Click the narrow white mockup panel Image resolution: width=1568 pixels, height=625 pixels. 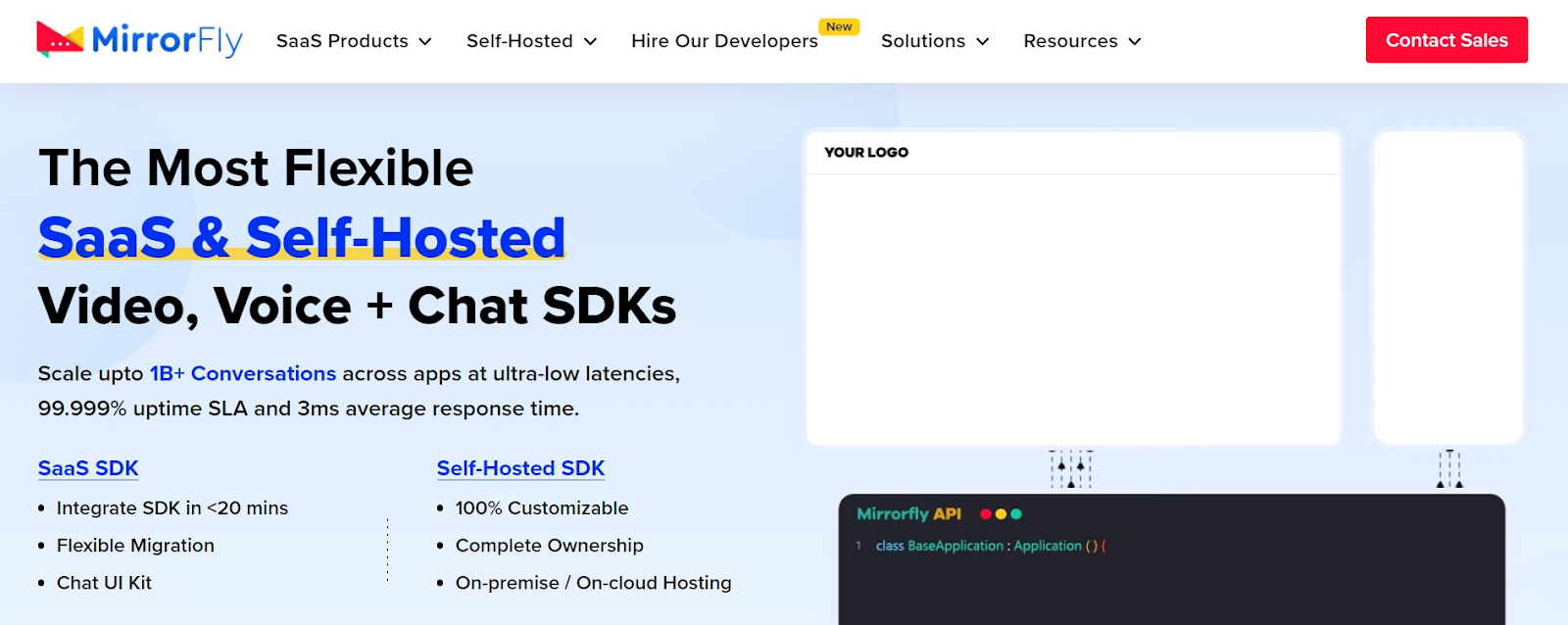(x=1448, y=287)
